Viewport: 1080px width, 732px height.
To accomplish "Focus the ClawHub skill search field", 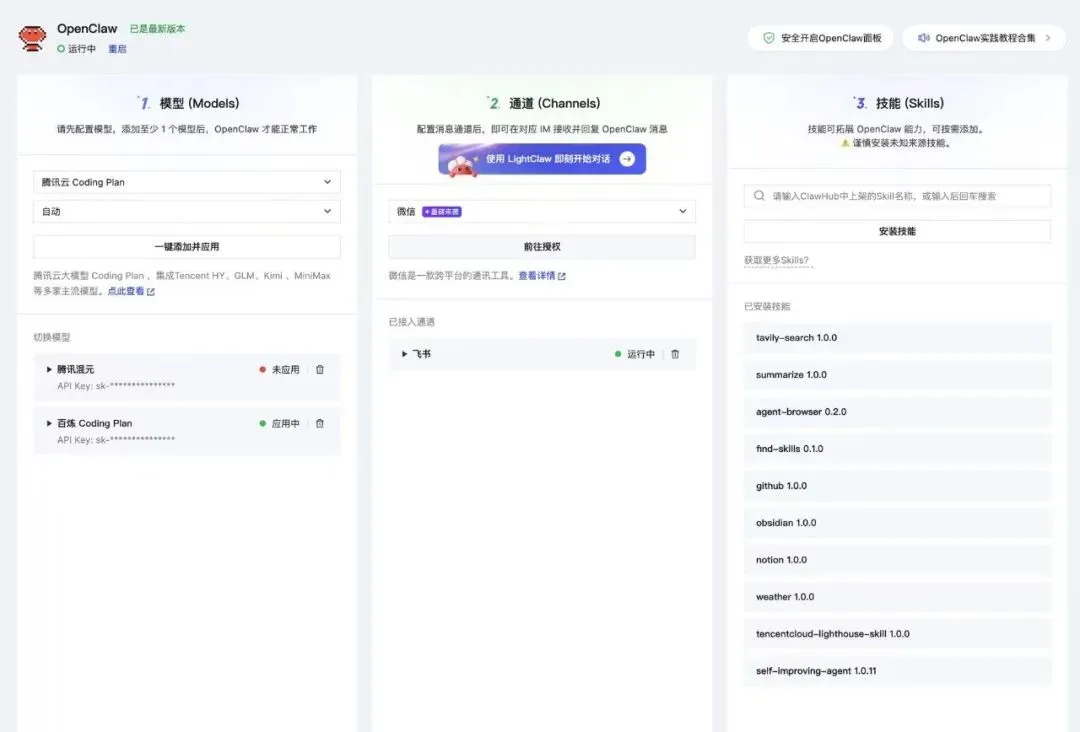I will (x=897, y=196).
